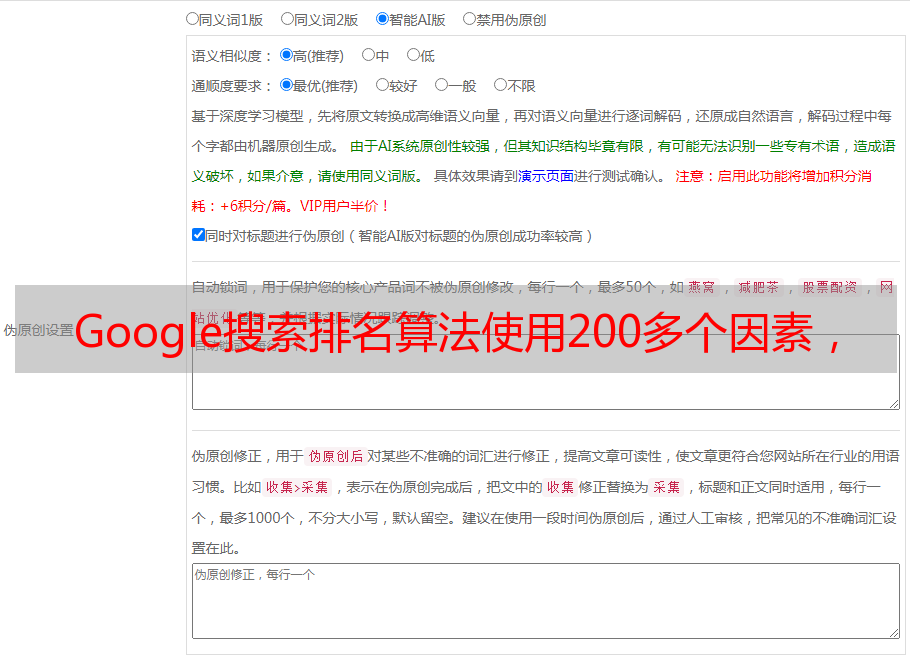This screenshot has height=658, width=911.
Task: Click resize handle of 伪原创修正 textarea
Action: coord(894,633)
